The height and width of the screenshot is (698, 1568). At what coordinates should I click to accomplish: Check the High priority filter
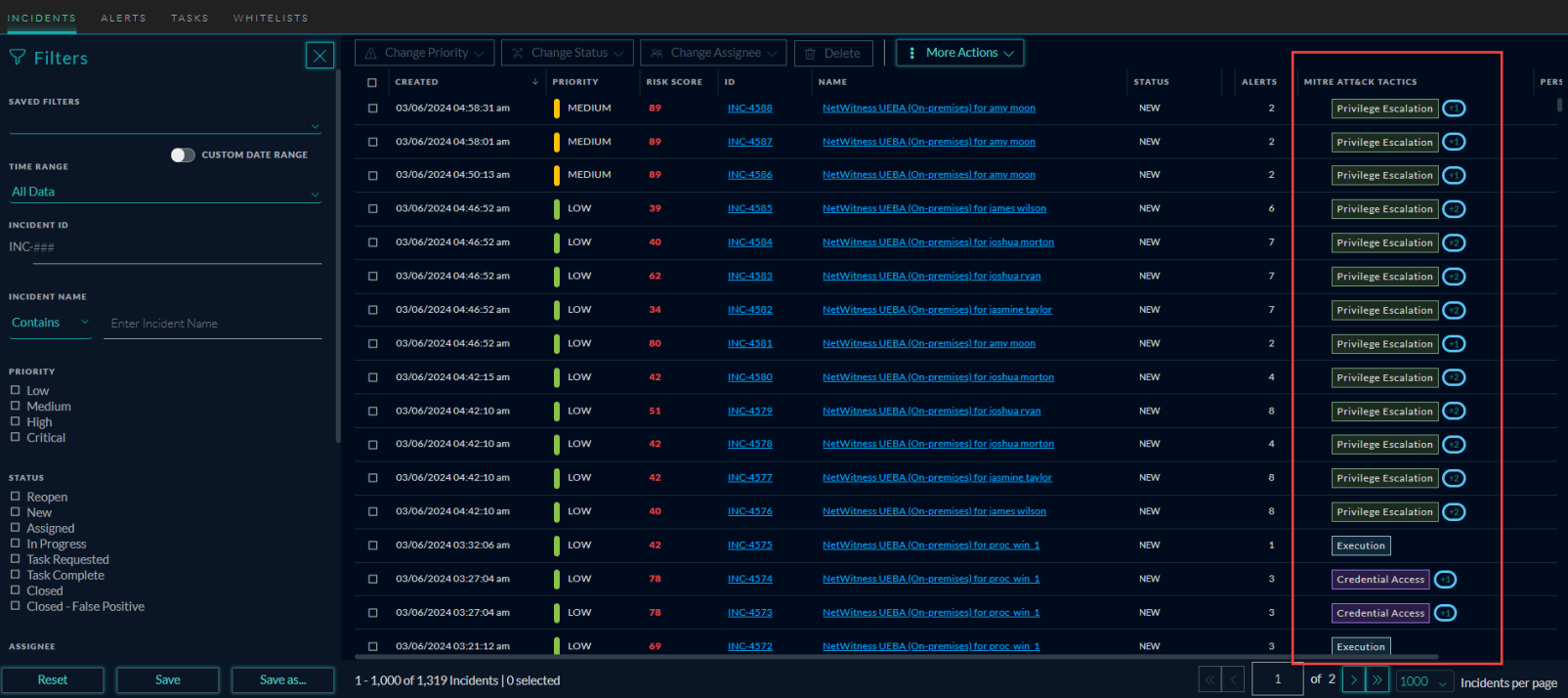[15, 421]
